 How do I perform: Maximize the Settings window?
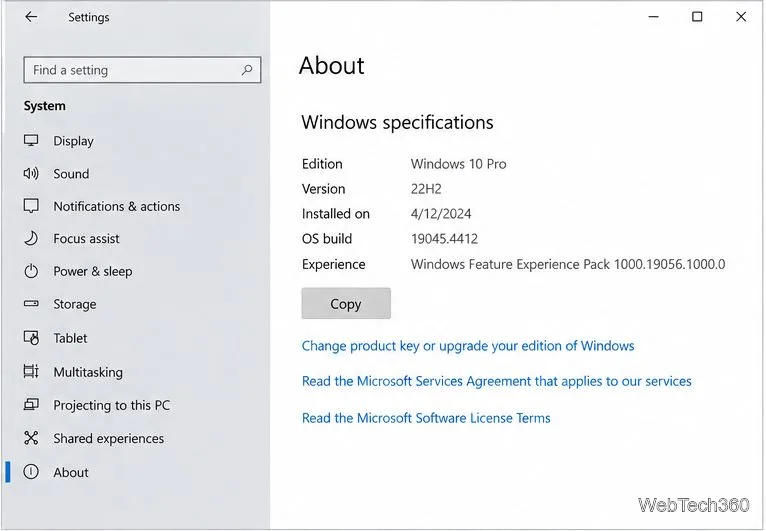click(x=697, y=17)
